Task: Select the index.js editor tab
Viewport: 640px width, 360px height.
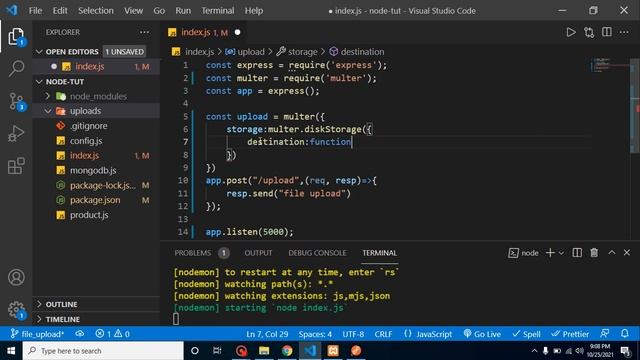Action: point(204,32)
